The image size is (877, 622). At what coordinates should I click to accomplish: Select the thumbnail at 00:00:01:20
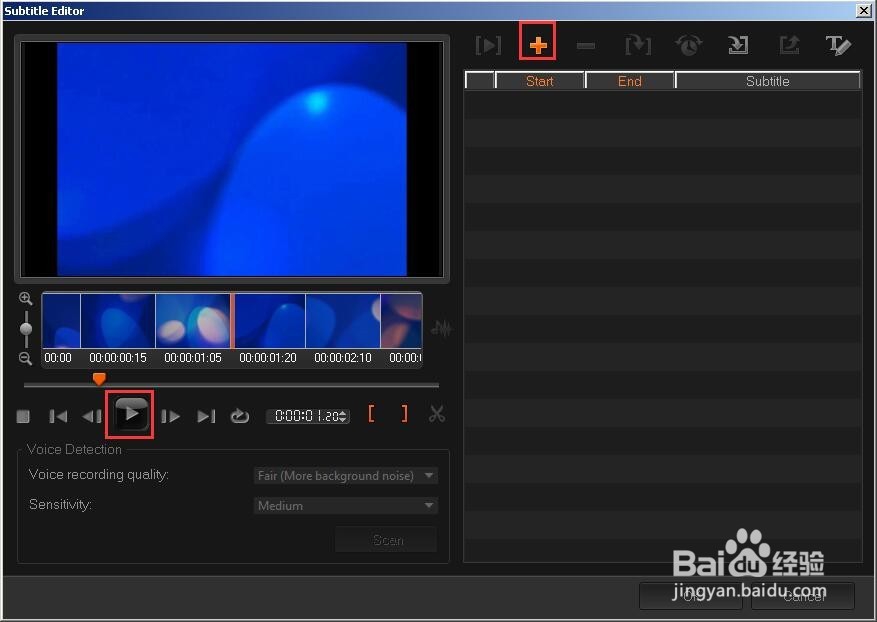(x=268, y=321)
